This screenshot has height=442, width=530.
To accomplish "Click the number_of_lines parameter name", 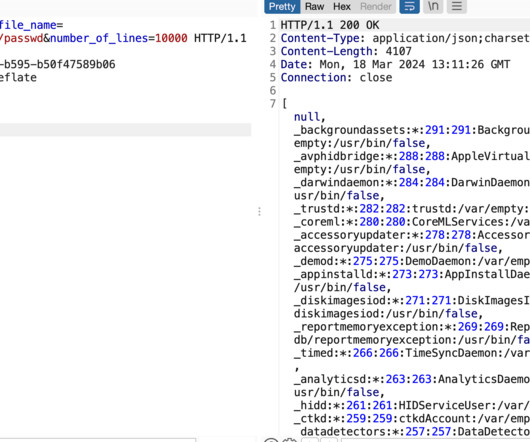I will 99,38.
